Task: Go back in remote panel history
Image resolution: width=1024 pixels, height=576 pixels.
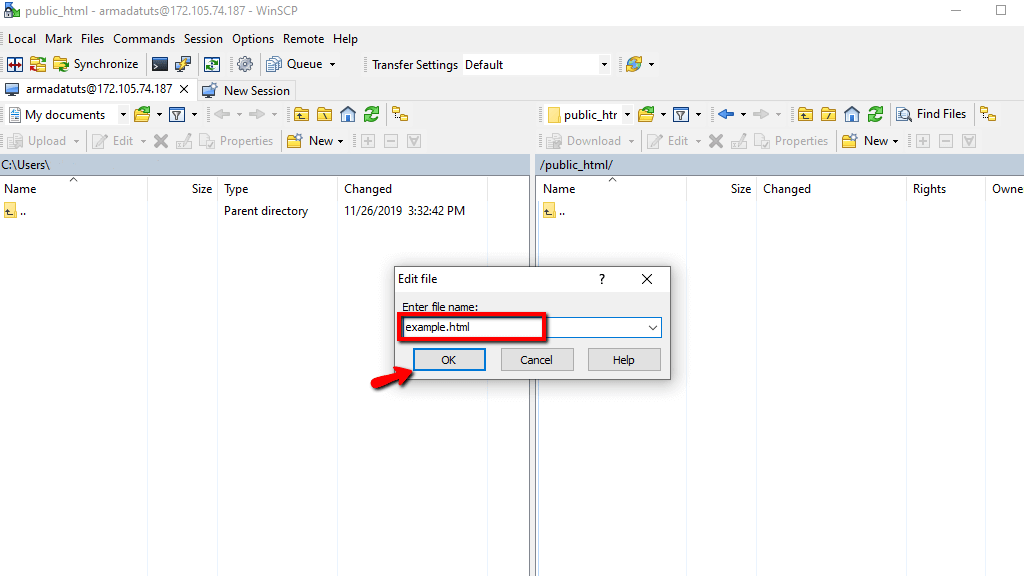Action: [x=726, y=115]
